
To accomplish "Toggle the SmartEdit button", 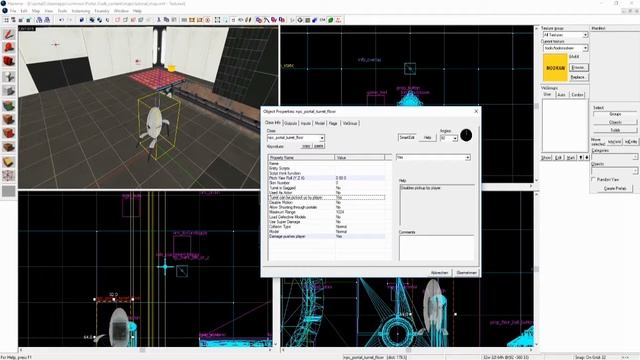I will pos(407,138).
